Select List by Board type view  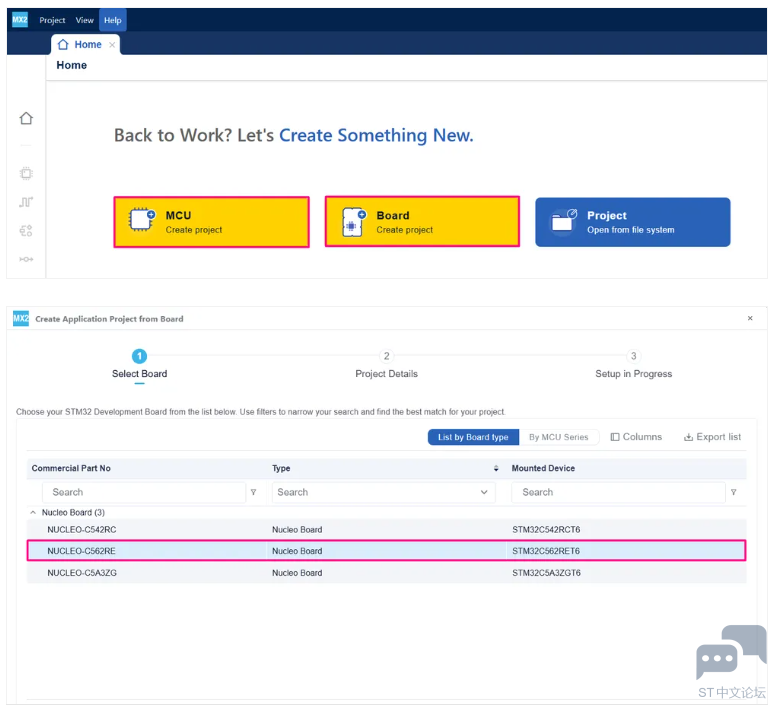pos(473,437)
